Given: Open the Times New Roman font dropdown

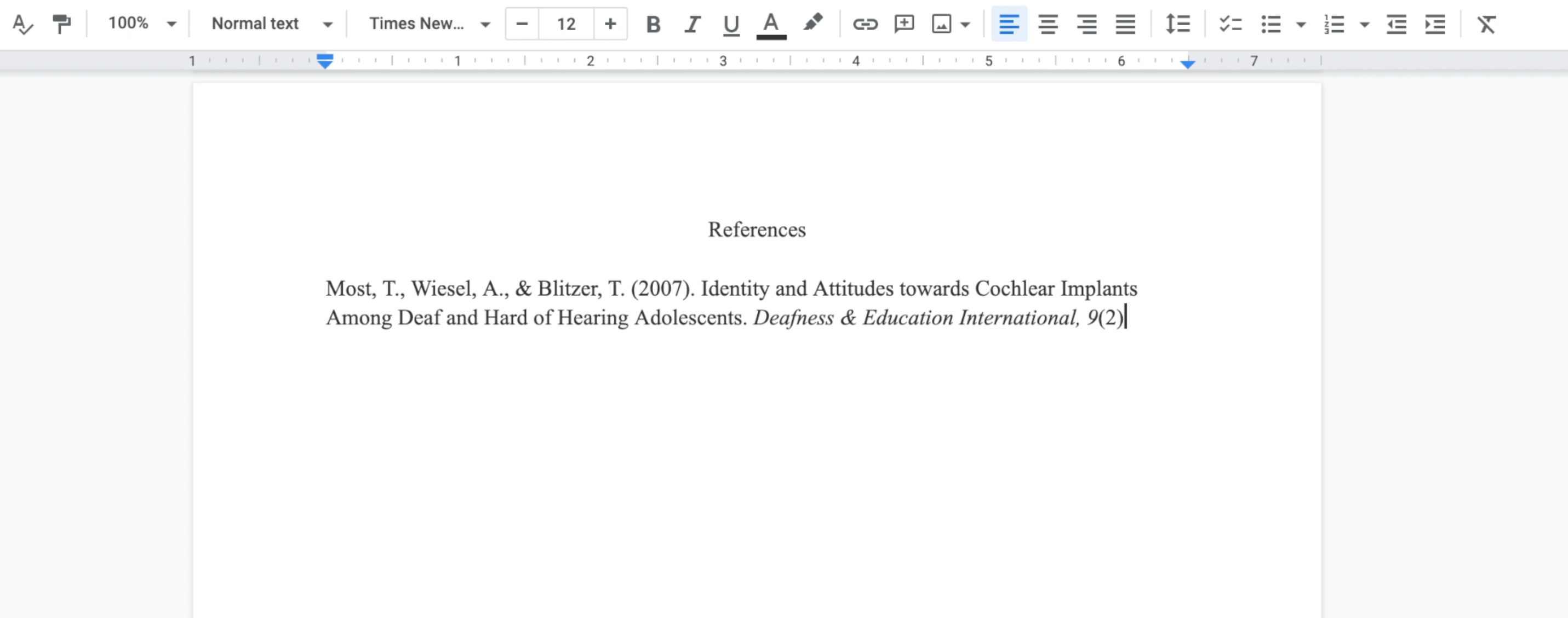Looking at the screenshot, I should click(430, 24).
